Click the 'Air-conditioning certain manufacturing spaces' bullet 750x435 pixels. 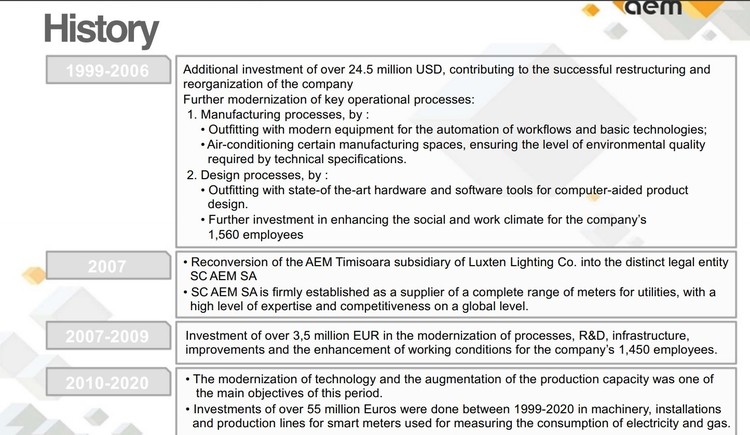(453, 152)
